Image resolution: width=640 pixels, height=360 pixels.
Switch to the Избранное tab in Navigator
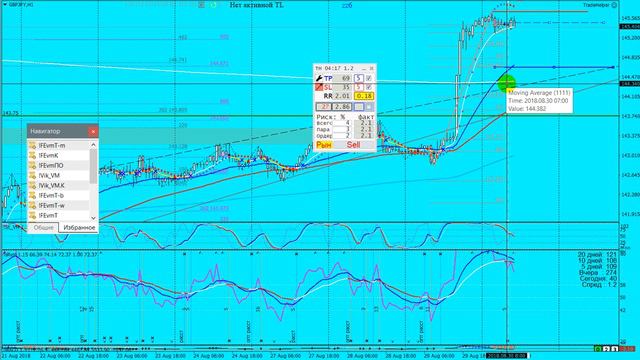[x=79, y=227]
